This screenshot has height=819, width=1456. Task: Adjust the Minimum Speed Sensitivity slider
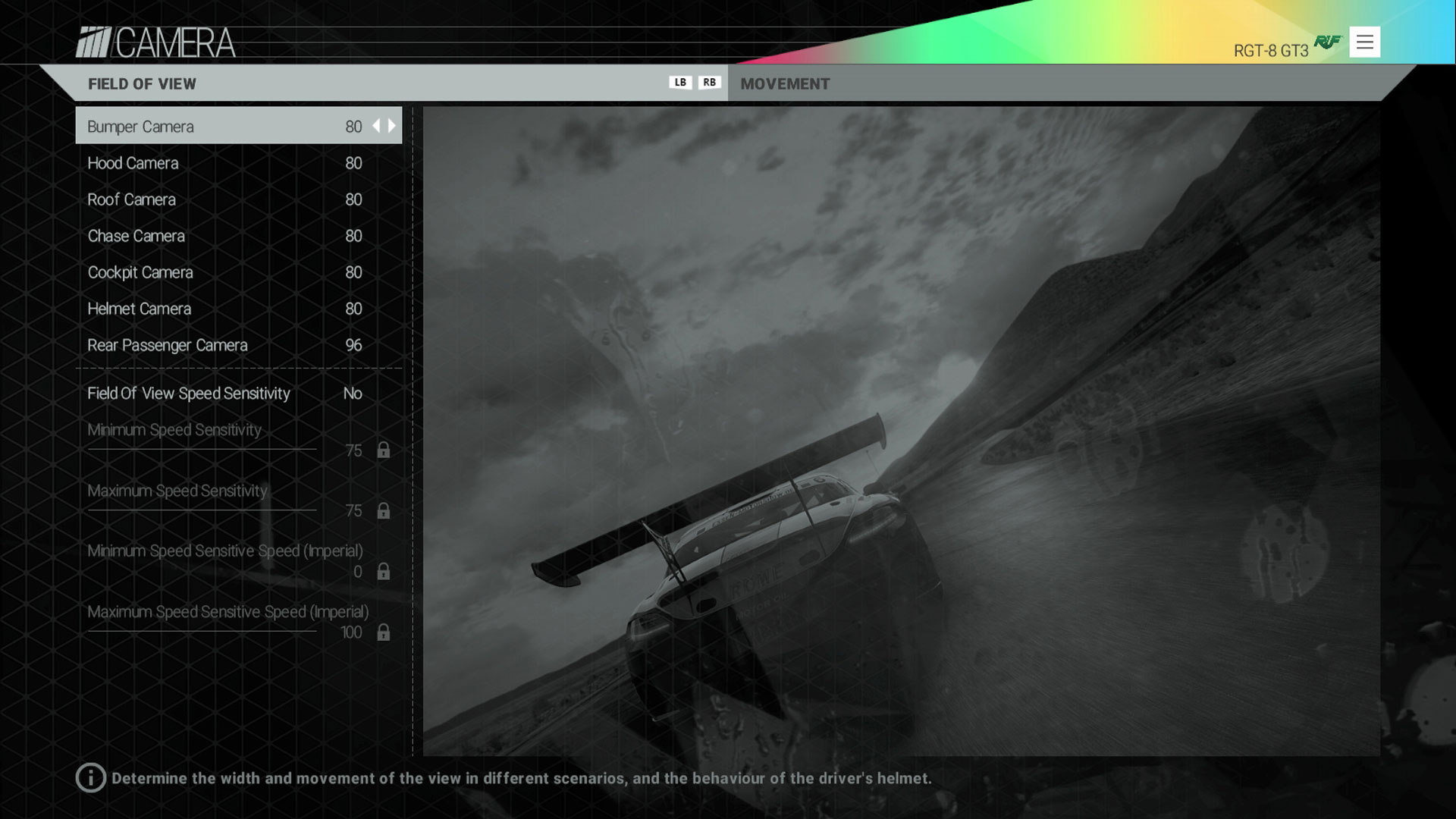click(x=201, y=448)
